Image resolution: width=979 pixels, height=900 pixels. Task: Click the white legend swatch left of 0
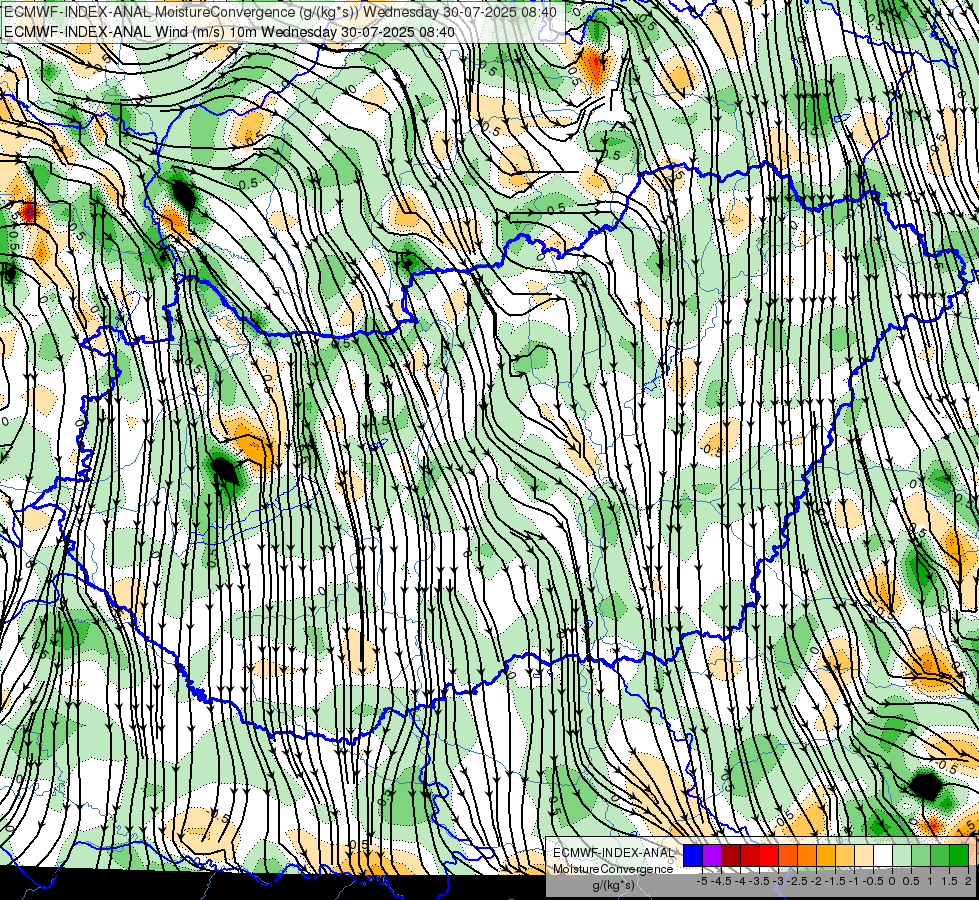click(883, 856)
